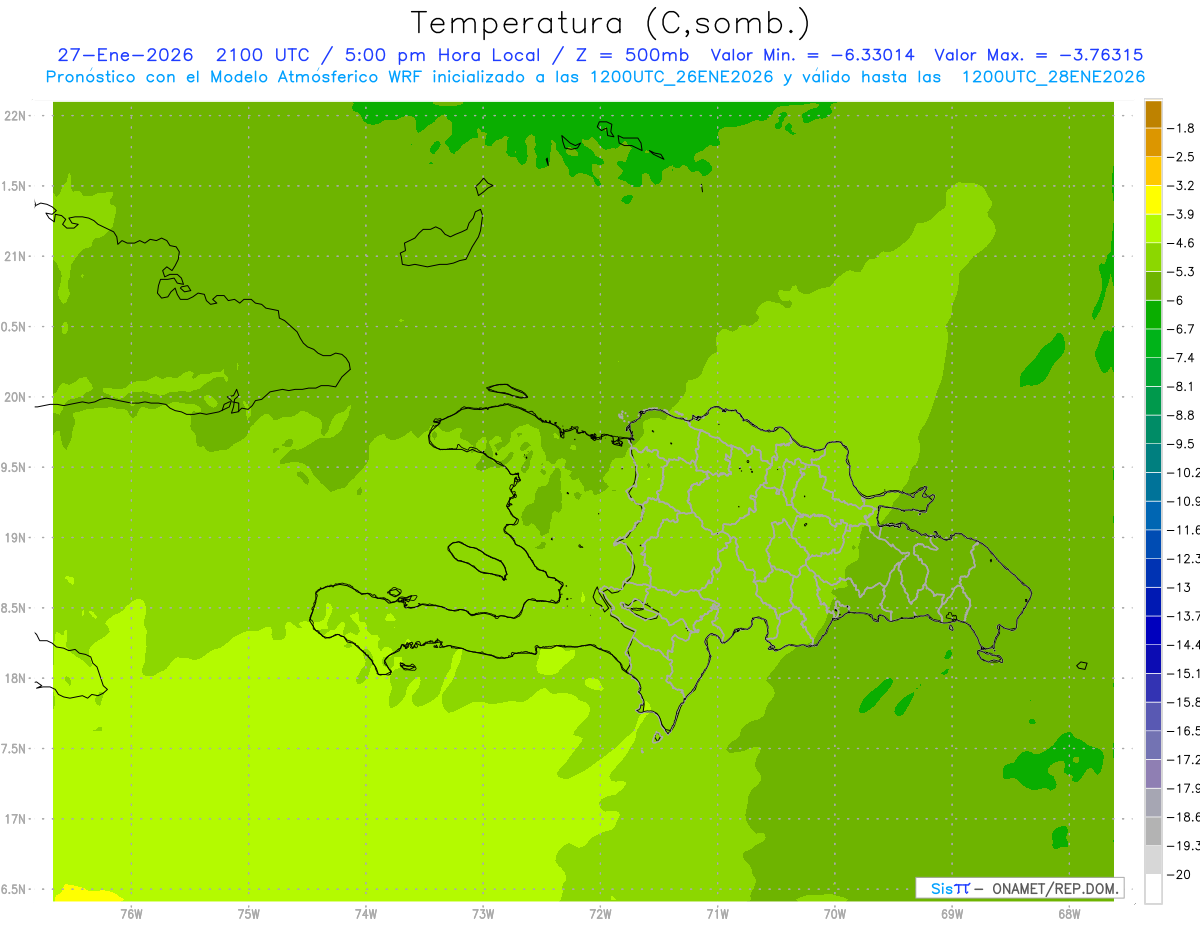Click the "22N" latitude axis label
The width and height of the screenshot is (1200, 927).
click(x=15, y=116)
